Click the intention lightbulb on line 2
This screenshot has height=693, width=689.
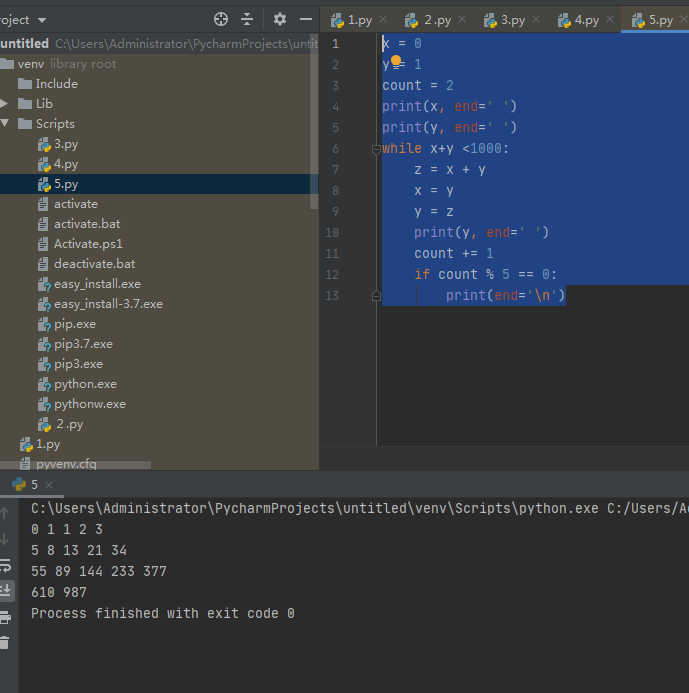(396, 61)
